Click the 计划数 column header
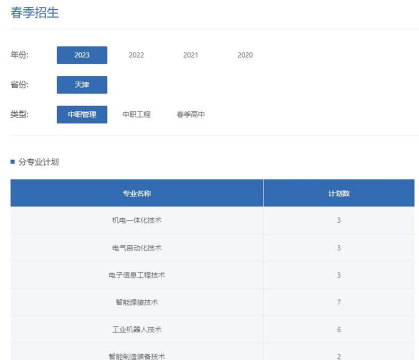 coord(339,193)
